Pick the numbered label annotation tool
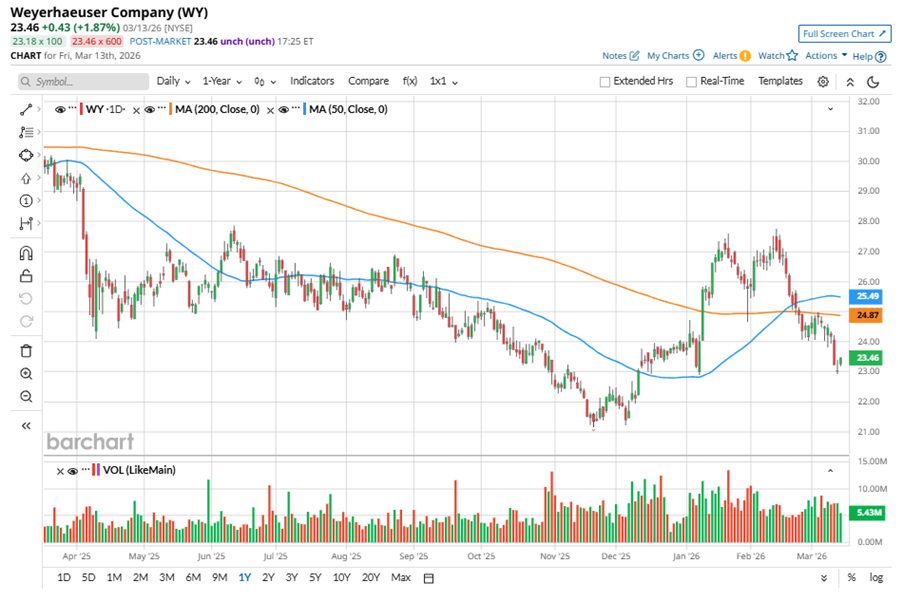The height and width of the screenshot is (601, 903). tap(26, 201)
